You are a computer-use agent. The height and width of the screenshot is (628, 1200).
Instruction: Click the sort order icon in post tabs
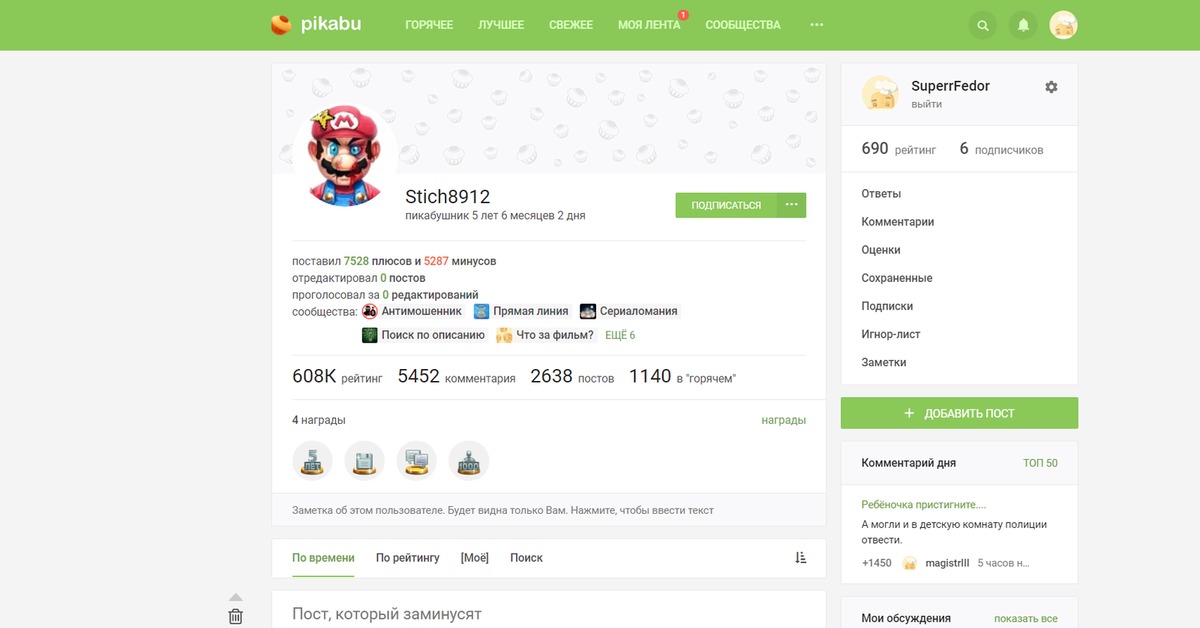[x=800, y=558]
